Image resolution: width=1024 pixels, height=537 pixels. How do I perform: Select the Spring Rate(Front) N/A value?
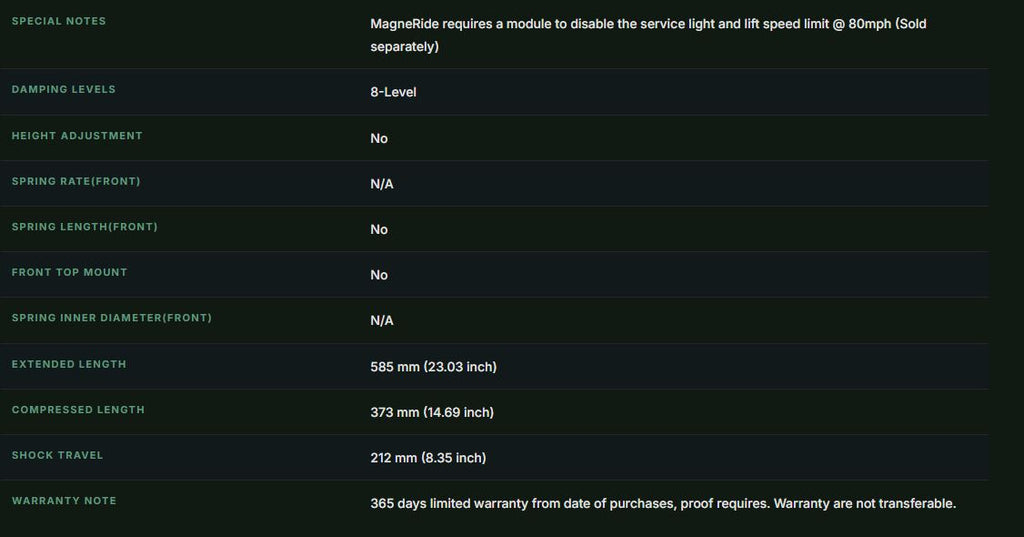[x=381, y=184]
